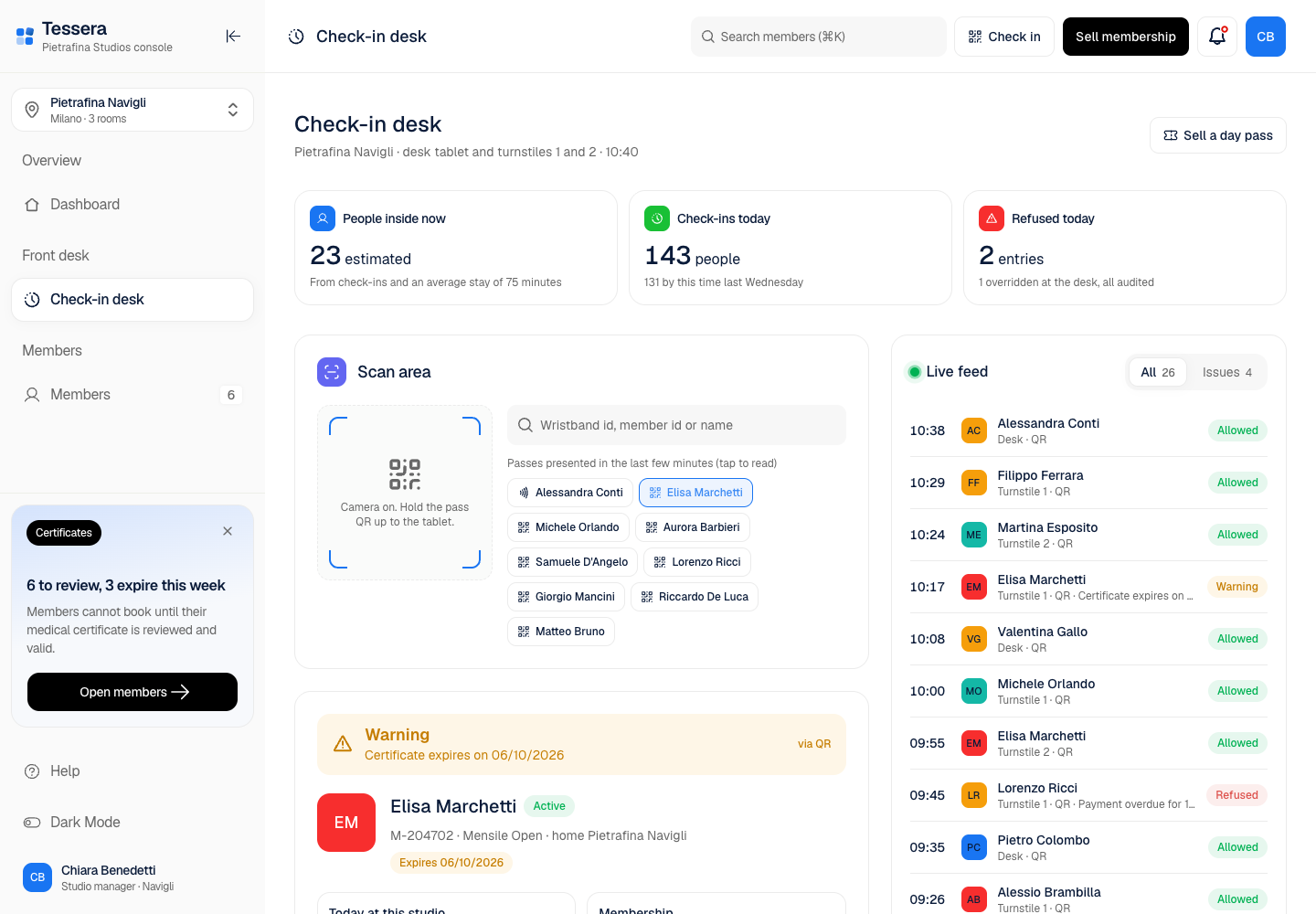This screenshot has height=914, width=1316.
Task: Switch the live feed to Issues tab
Action: click(1227, 372)
